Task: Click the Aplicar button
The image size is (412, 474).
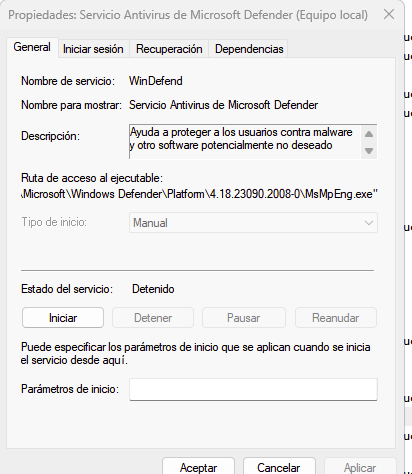Action: pyautogui.click(x=360, y=467)
